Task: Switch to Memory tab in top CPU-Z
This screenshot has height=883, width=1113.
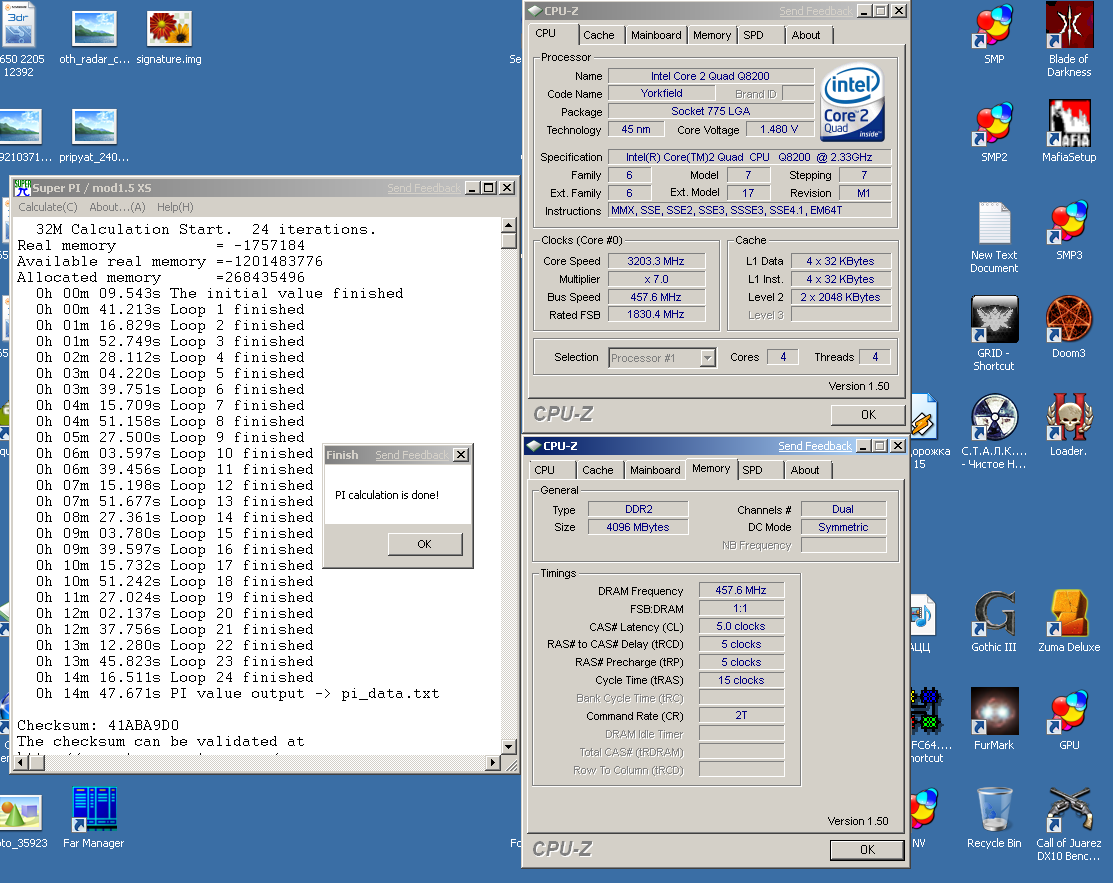Action: [x=712, y=35]
